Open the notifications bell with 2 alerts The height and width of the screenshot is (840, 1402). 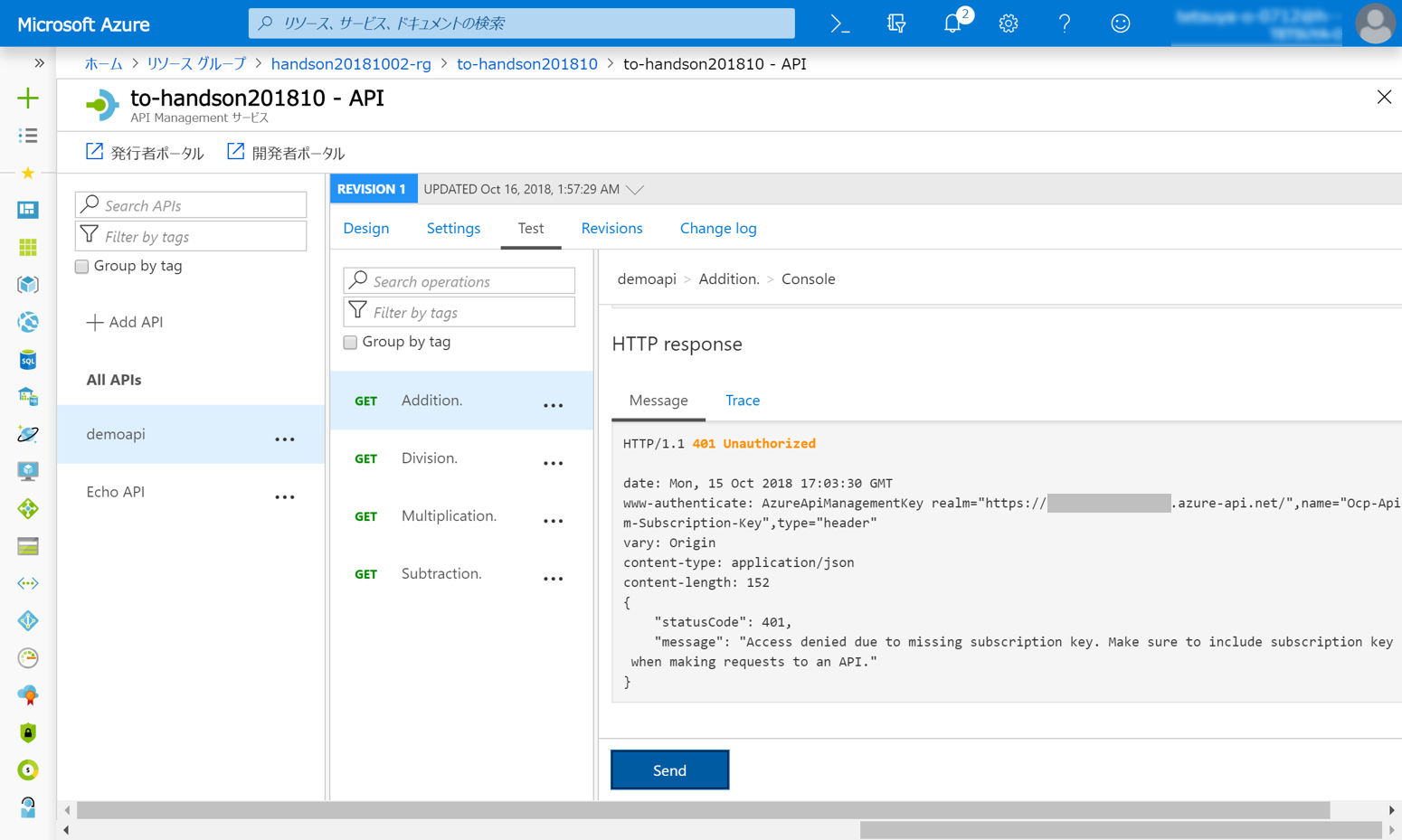click(952, 24)
